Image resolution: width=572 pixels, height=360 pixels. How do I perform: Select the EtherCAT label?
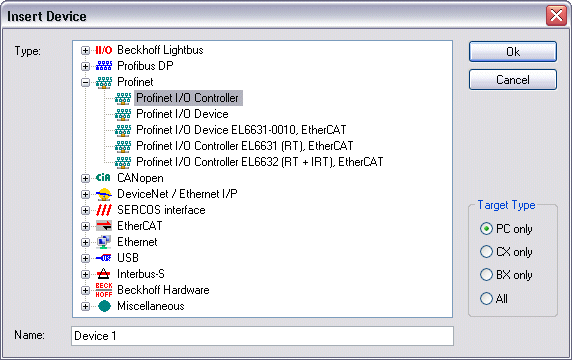point(139,226)
